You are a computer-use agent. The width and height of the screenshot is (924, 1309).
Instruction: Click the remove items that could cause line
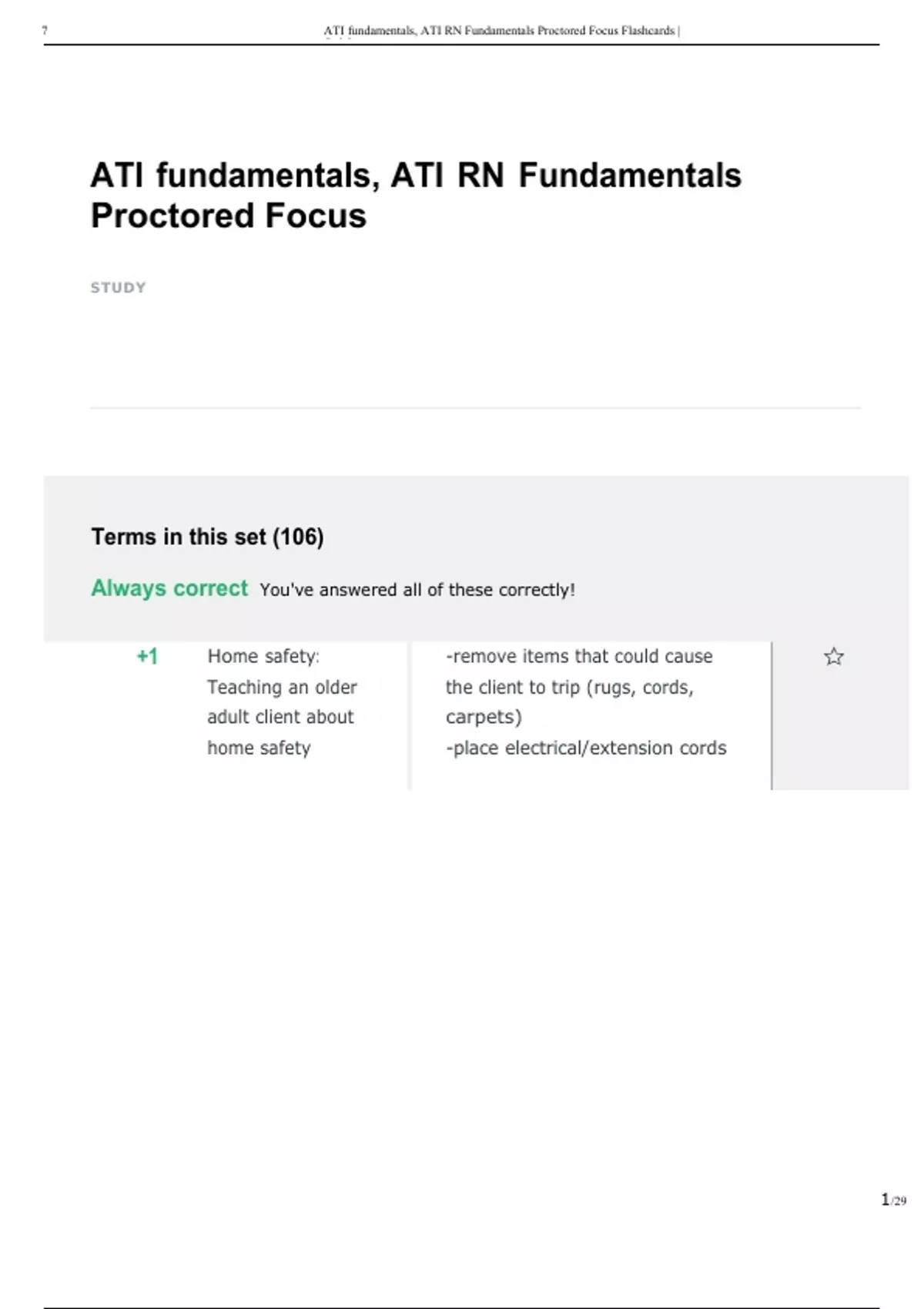click(579, 656)
